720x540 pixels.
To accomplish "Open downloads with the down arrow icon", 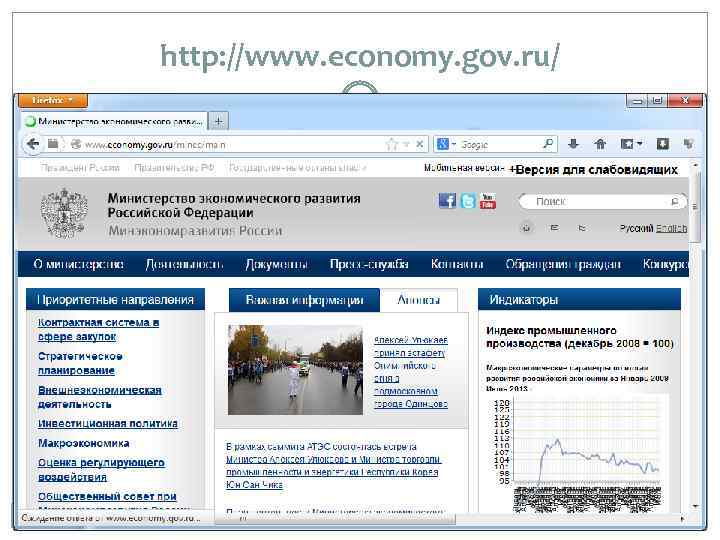I will click(573, 144).
